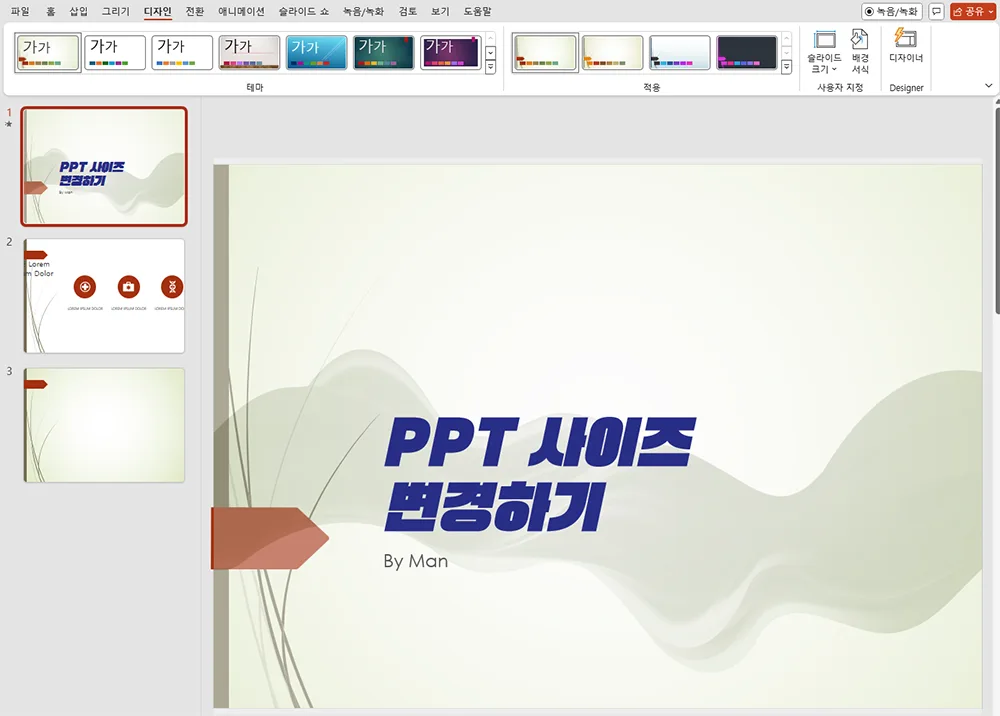Switch to the light blue variant style

[679, 52]
